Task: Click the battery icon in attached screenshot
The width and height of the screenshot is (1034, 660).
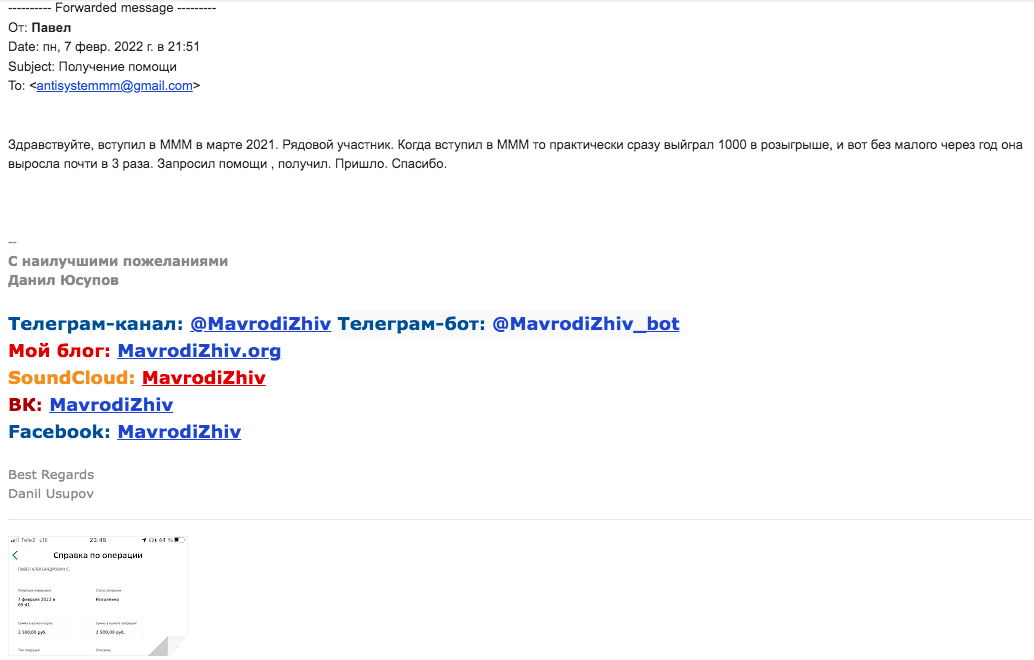Action: pyautogui.click(x=179, y=540)
